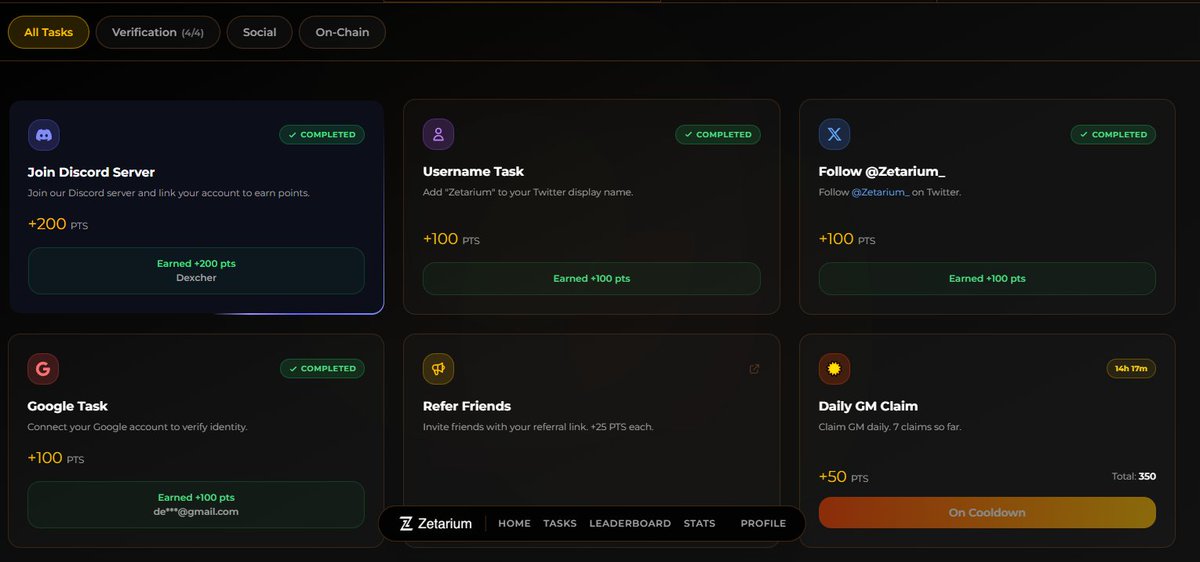The image size is (1200, 562).
Task: Open STATS in the bottom navigation
Action: click(x=699, y=523)
